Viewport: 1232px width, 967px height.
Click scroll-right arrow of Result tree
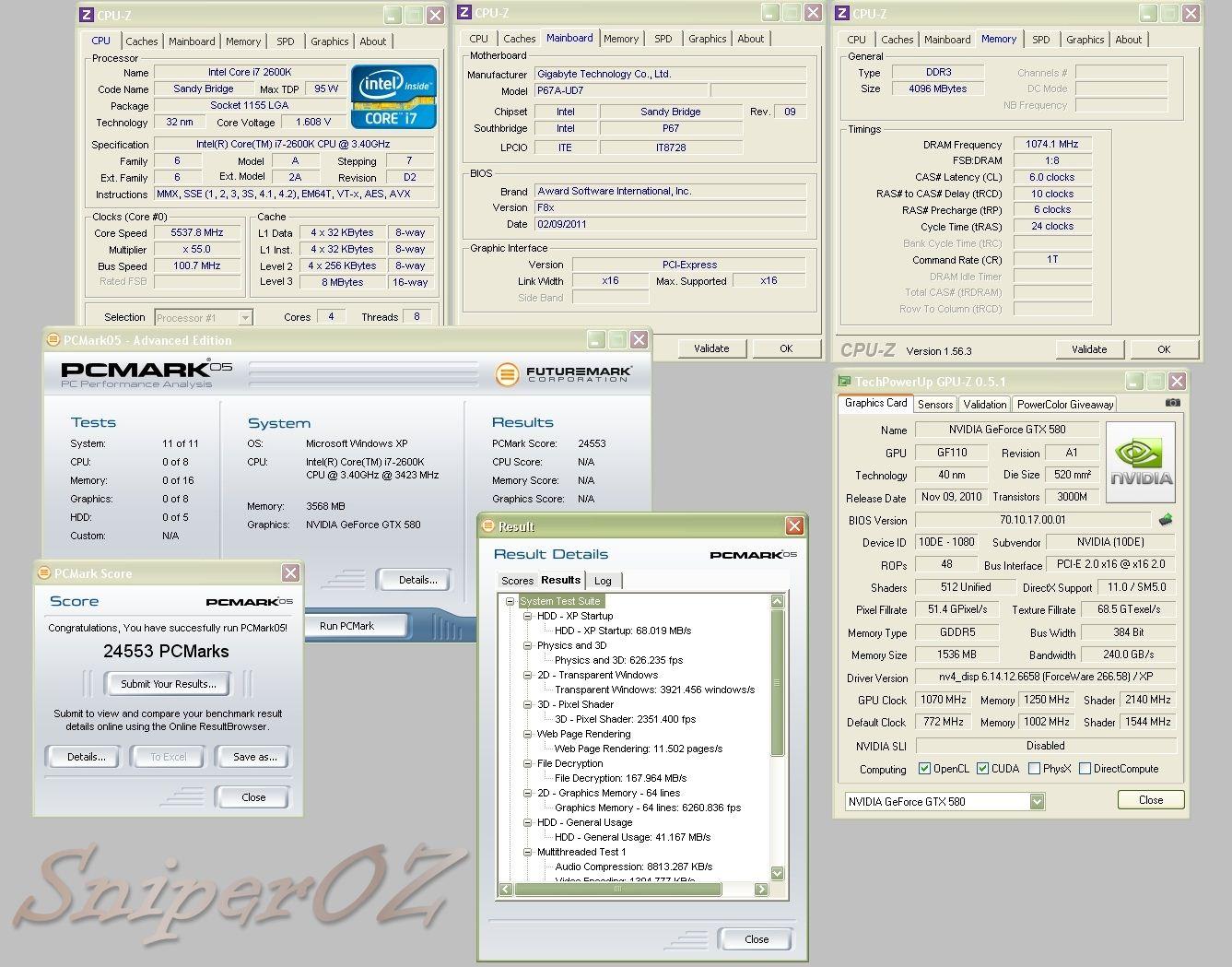pyautogui.click(x=761, y=890)
